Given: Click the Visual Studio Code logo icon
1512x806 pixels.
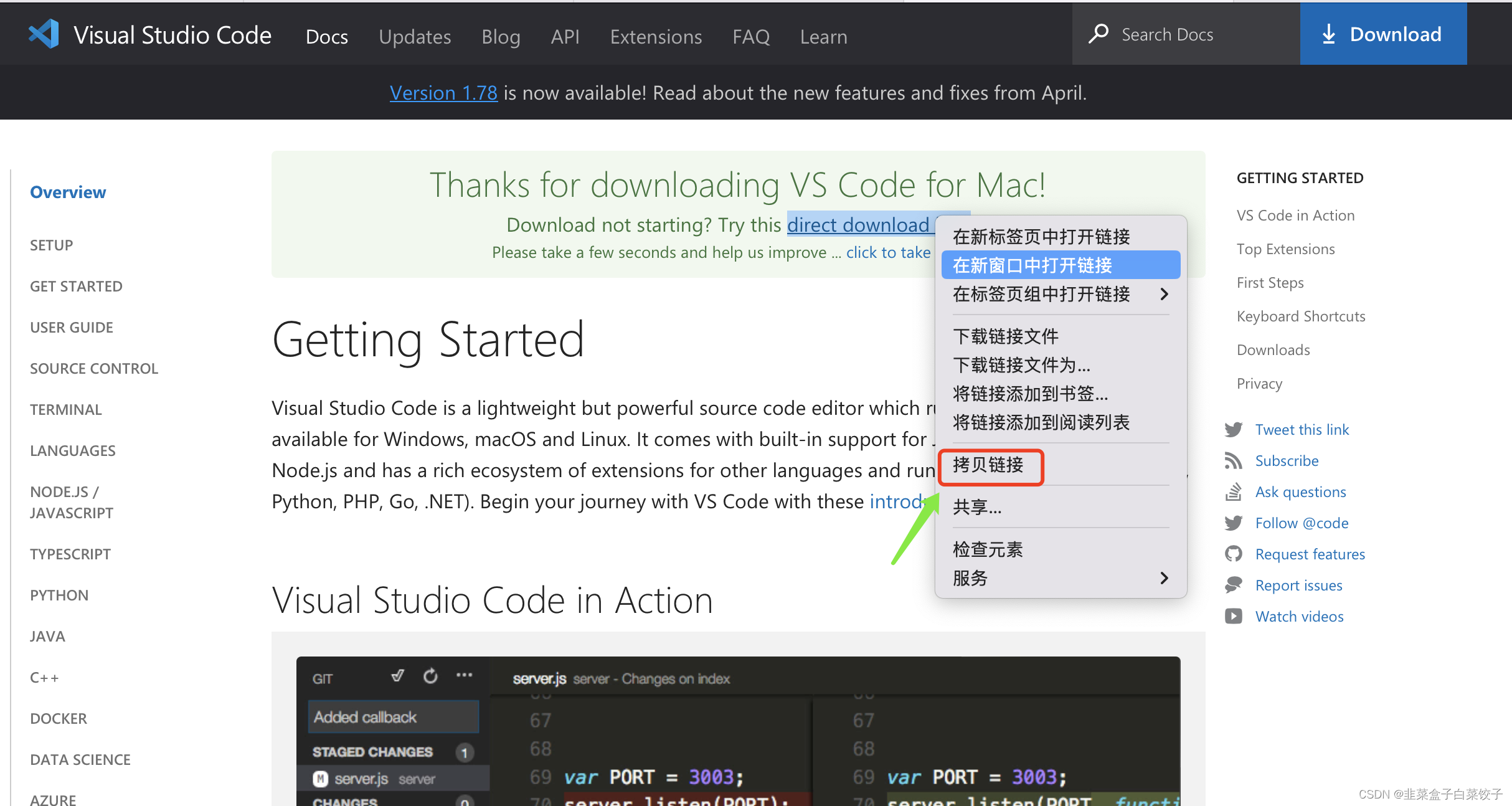Looking at the screenshot, I should (x=44, y=34).
